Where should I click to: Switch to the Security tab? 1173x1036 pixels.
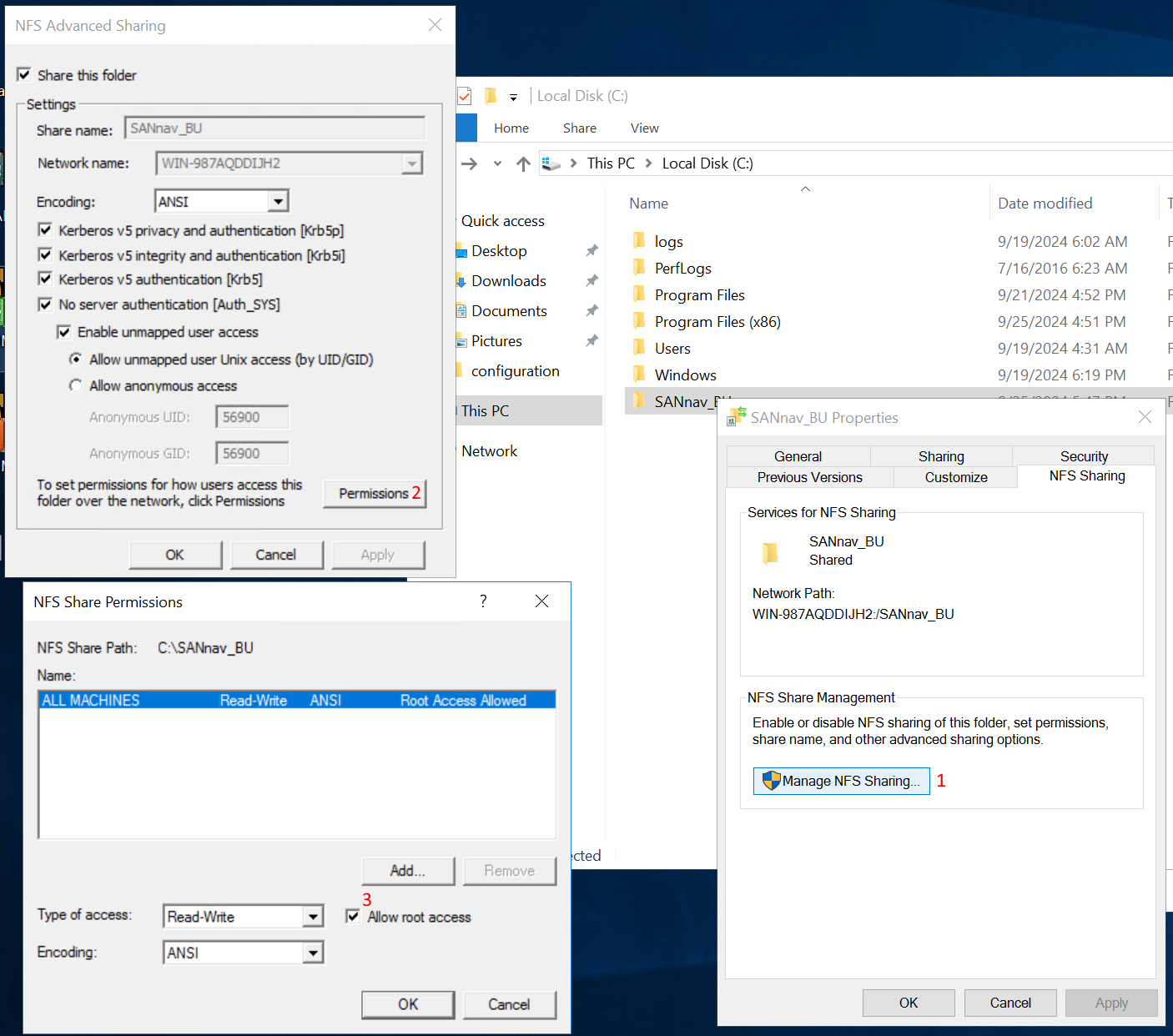(x=1084, y=455)
